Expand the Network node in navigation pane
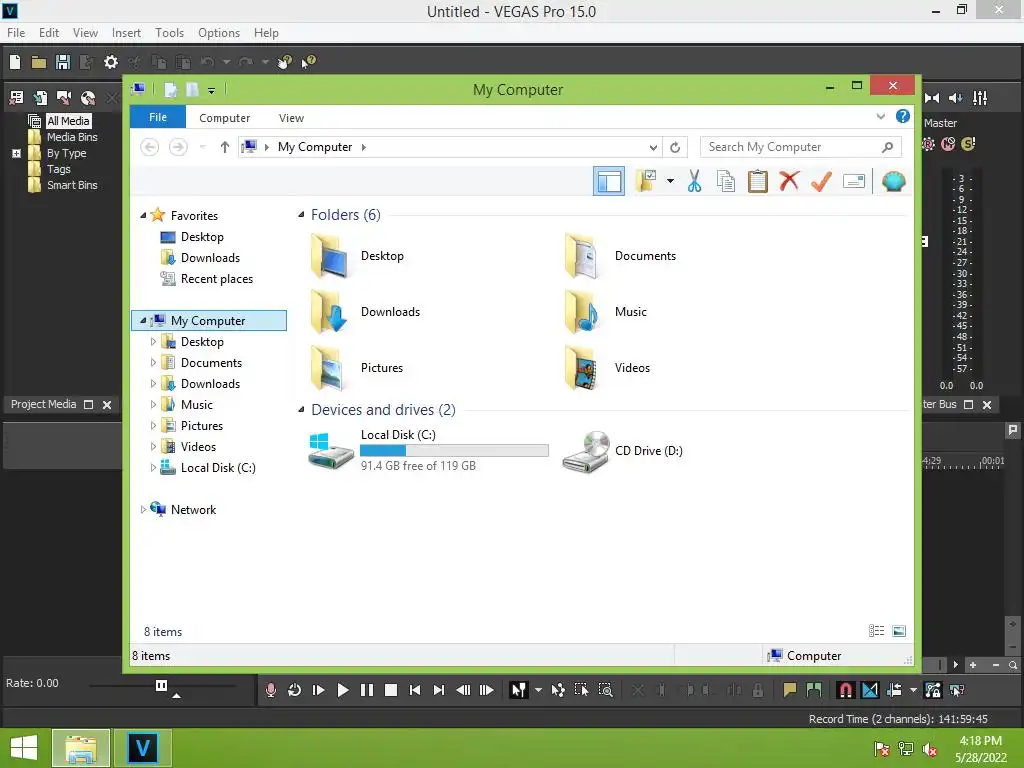The width and height of the screenshot is (1024, 768). click(143, 509)
